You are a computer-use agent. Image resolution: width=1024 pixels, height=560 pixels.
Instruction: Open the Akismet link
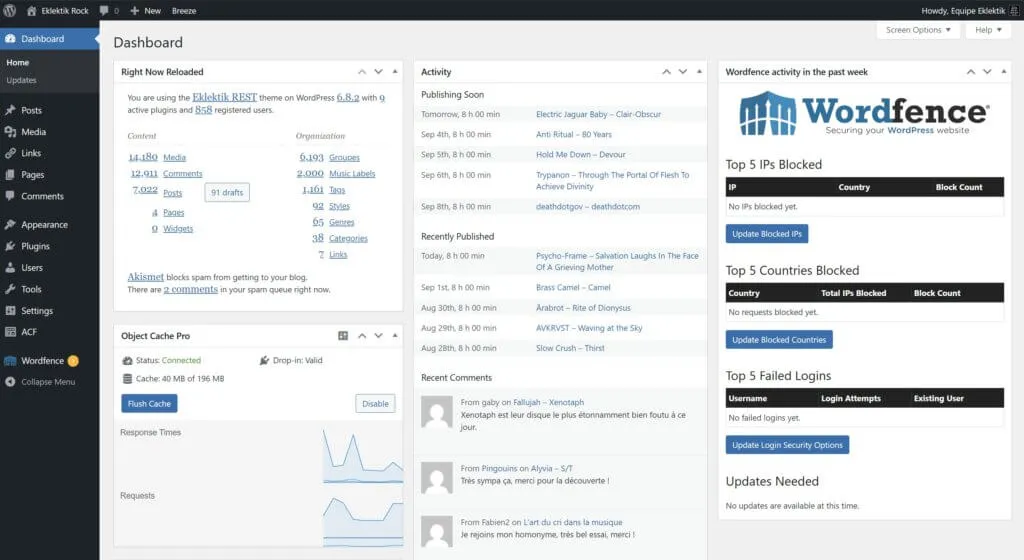146,277
